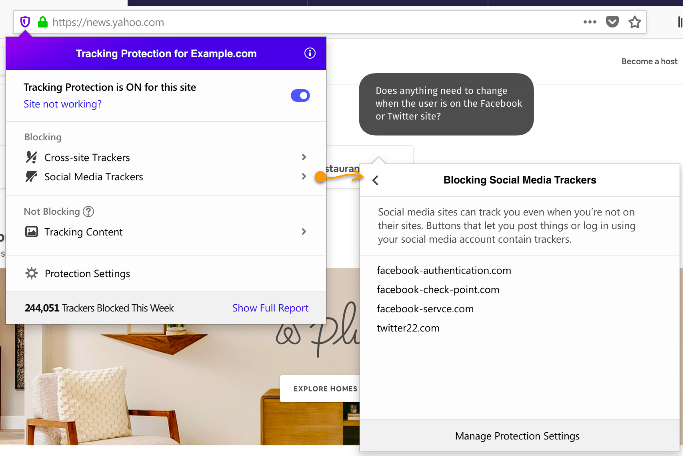Click the info icon in panel header
Screen dimensions: 683x456
point(309,54)
